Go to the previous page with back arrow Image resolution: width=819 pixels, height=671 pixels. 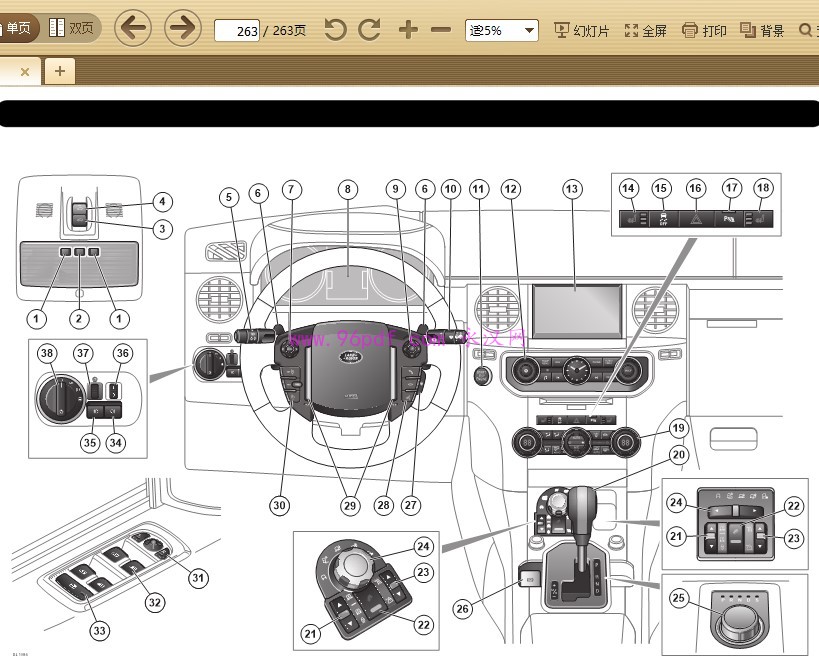[x=133, y=29]
